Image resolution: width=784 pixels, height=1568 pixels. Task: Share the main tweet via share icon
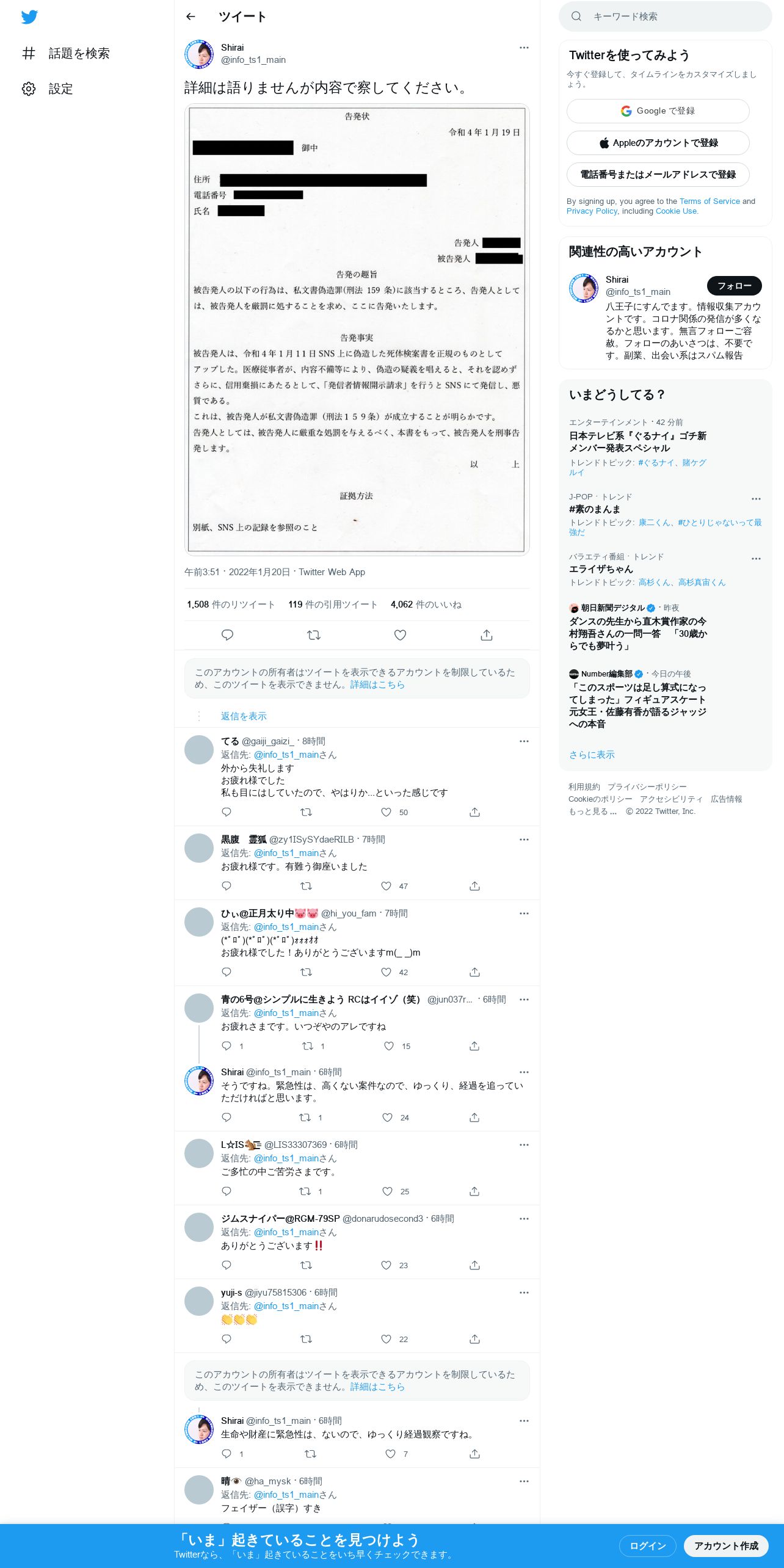[x=487, y=635]
